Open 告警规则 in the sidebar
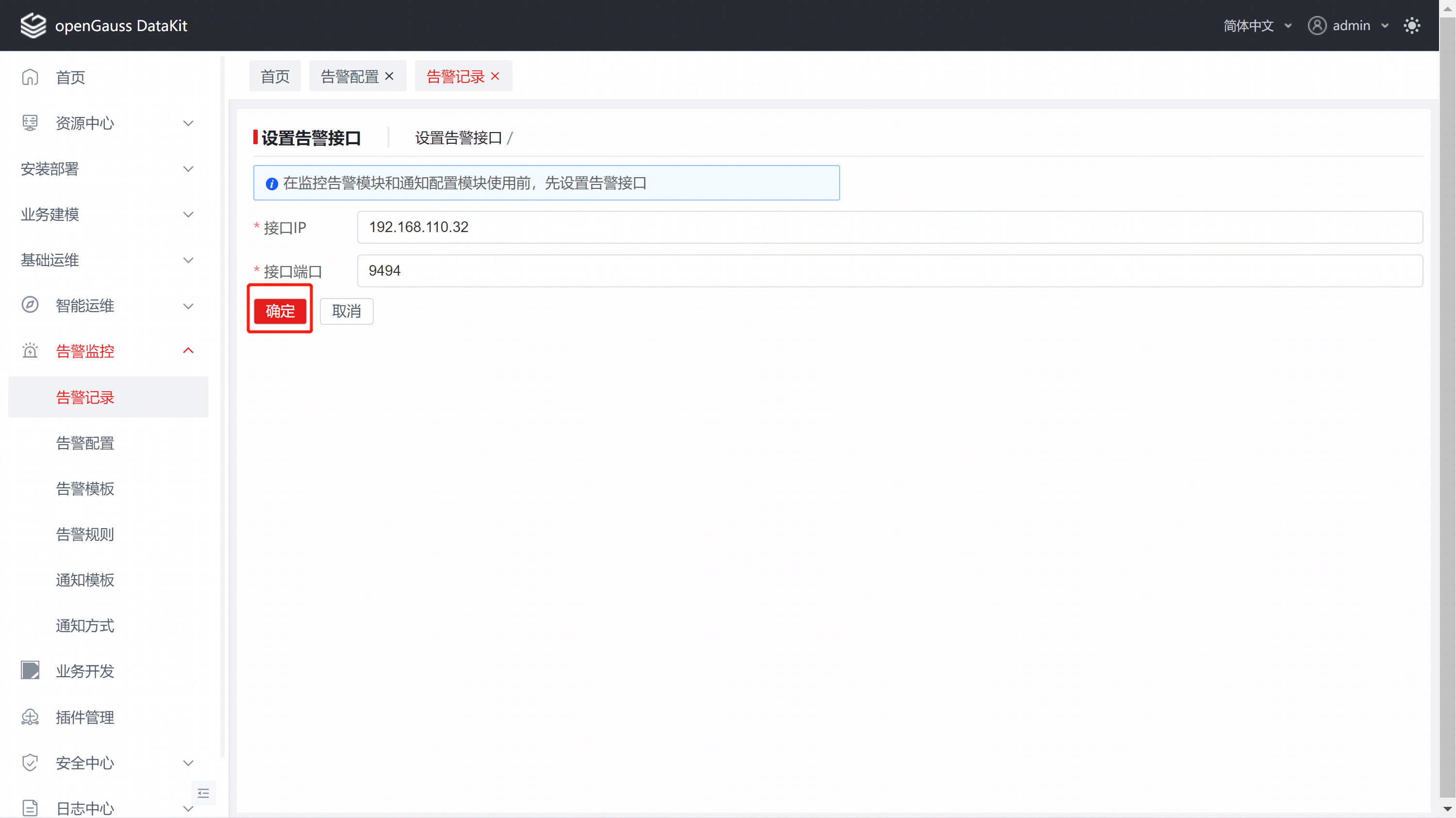 pos(85,534)
